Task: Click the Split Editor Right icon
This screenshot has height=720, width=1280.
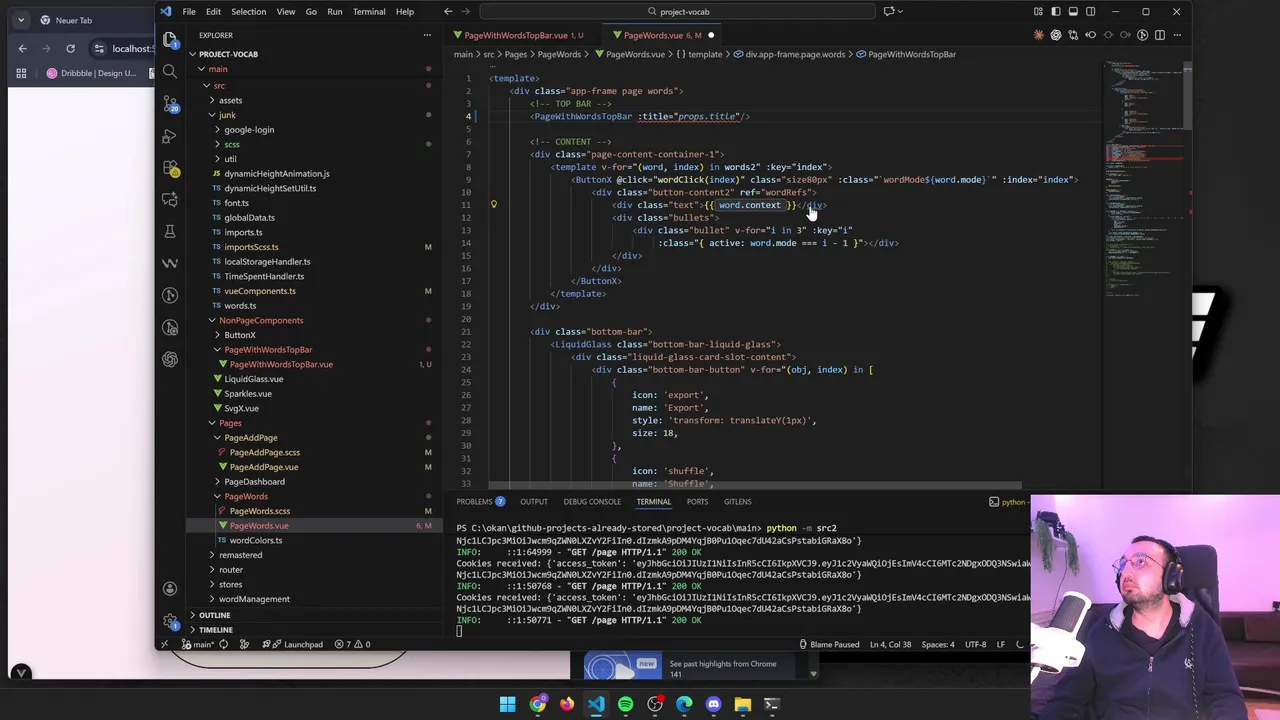Action: 1160,35
